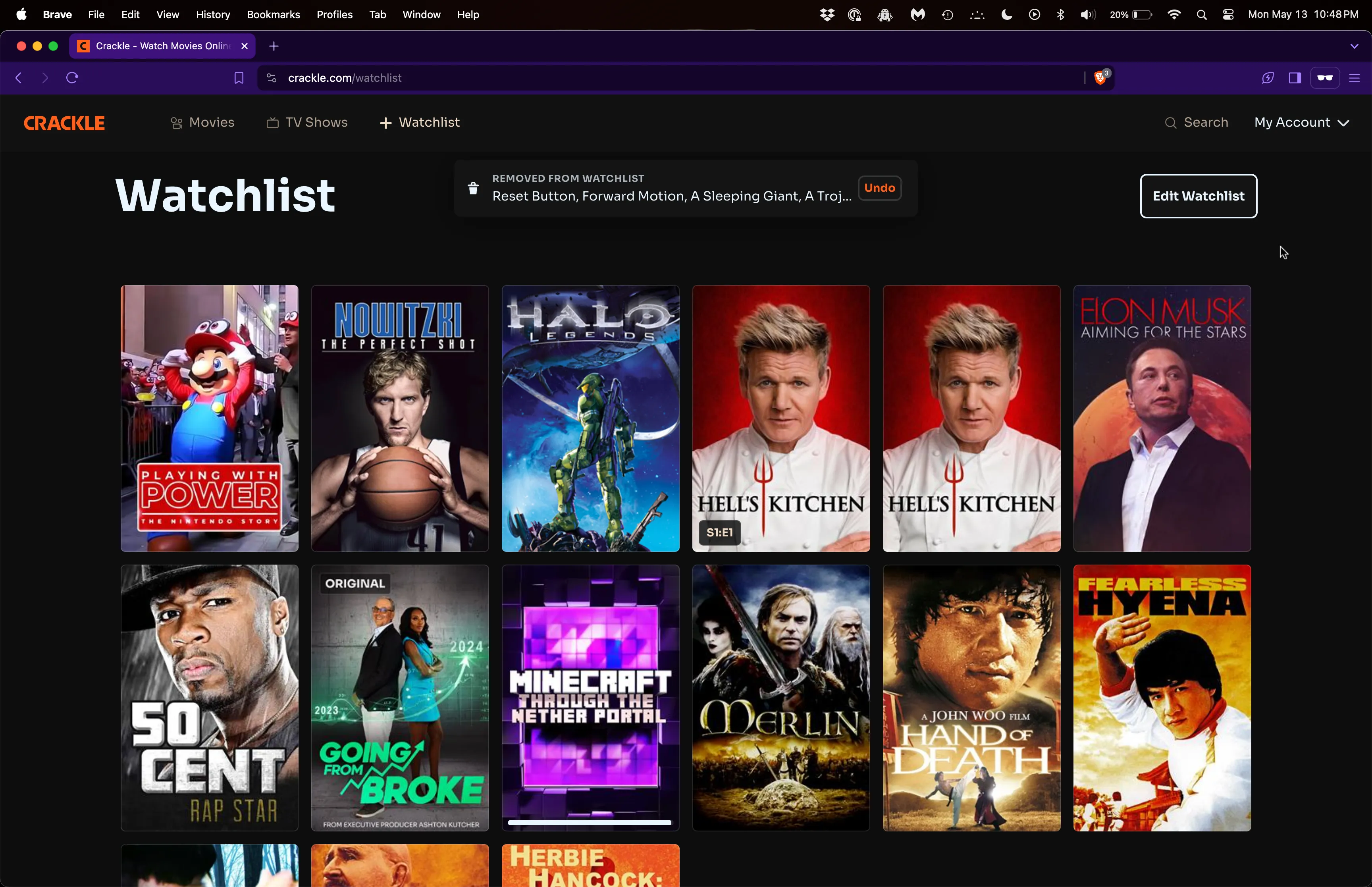Open 50 Cent Rap Star poster
This screenshot has width=1372, height=887.
click(210, 698)
